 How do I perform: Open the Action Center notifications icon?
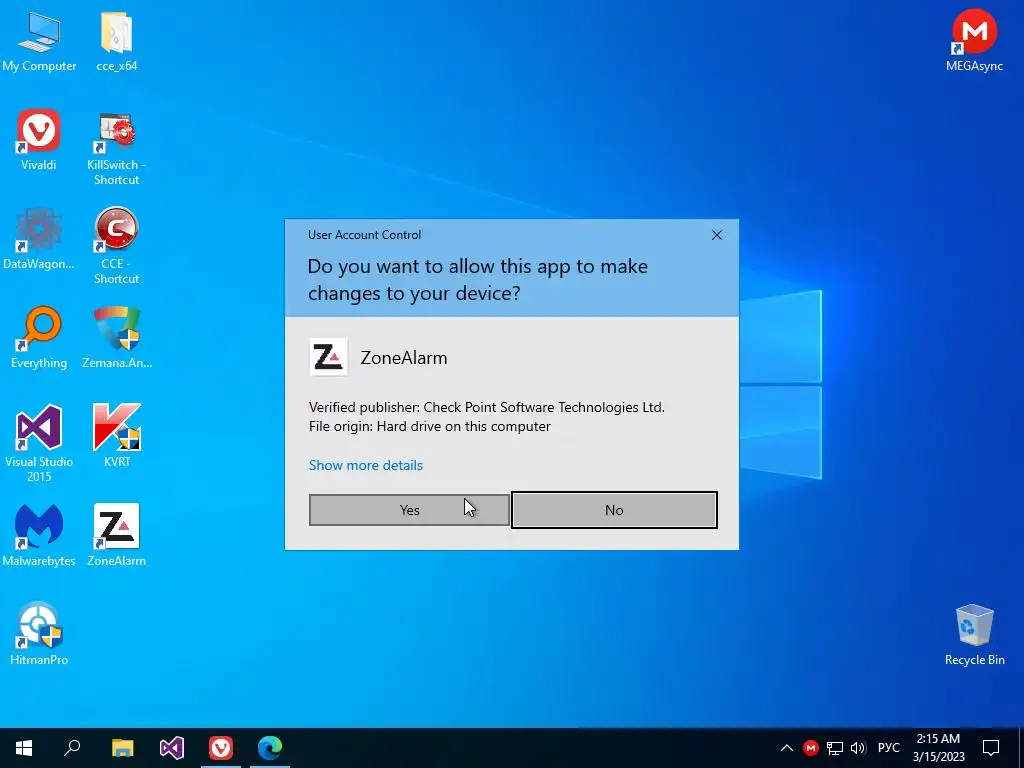[x=991, y=748]
